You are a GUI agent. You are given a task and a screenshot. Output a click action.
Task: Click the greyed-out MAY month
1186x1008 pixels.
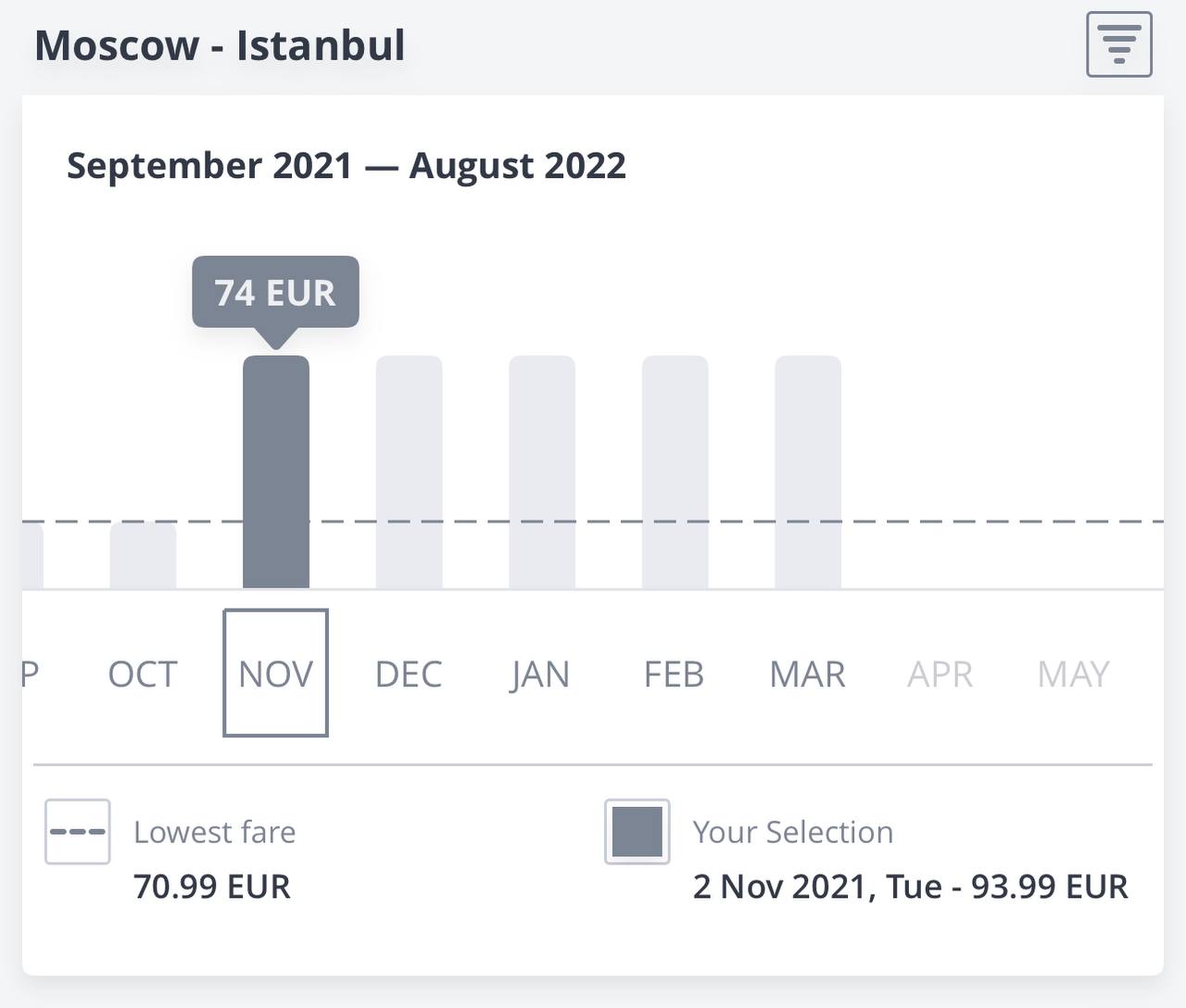(x=1073, y=674)
